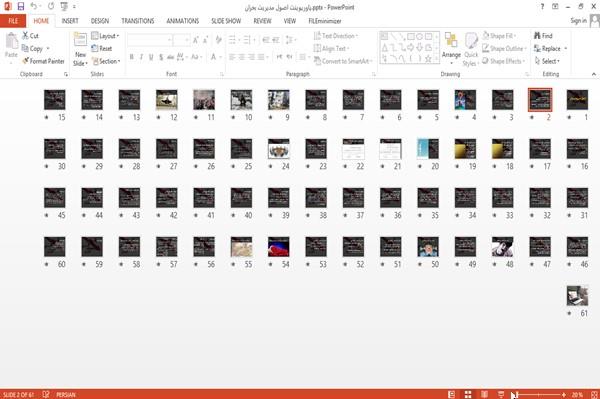Click the Reset slide button
Viewport: 600px width, 399px height.
click(102, 49)
